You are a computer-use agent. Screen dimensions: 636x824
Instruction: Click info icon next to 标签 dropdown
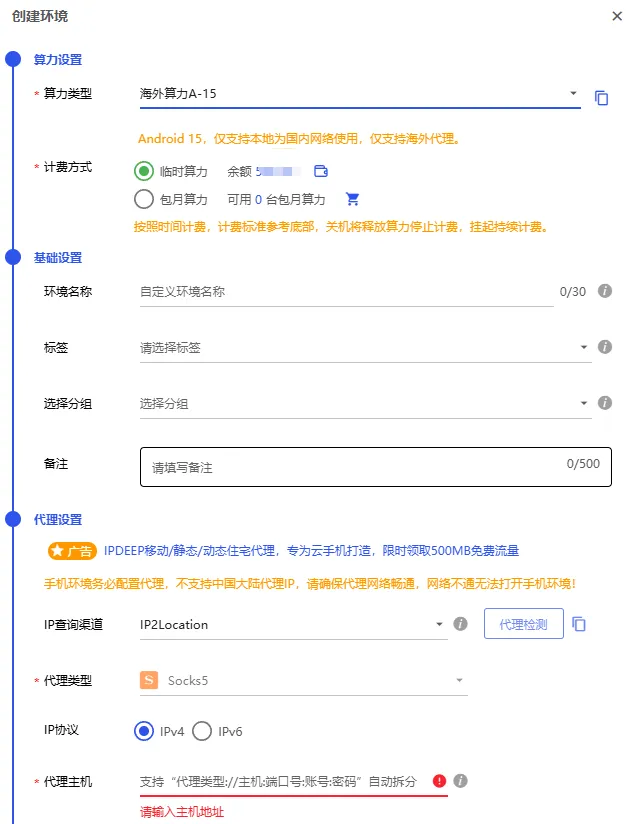pos(605,347)
